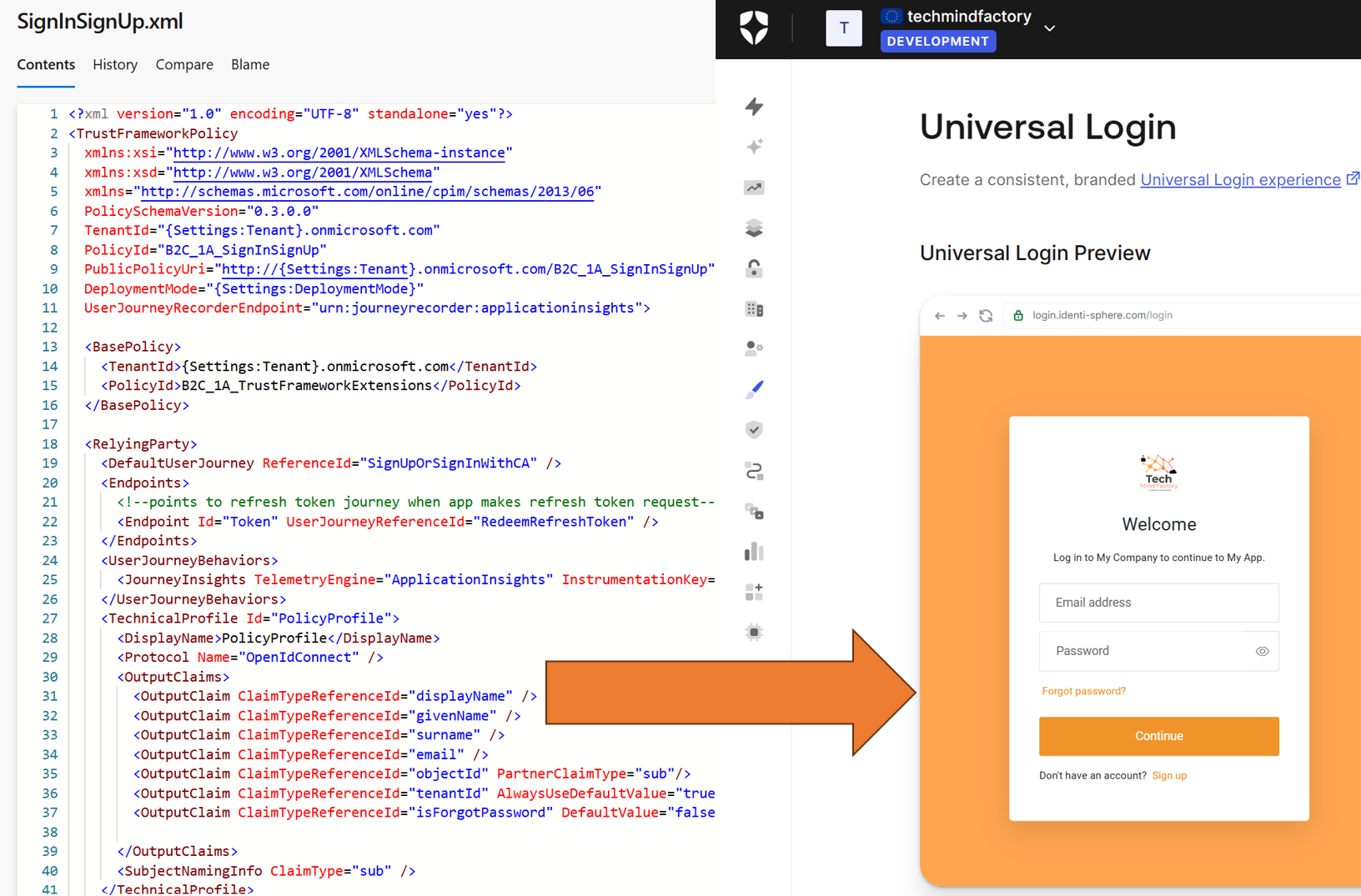Open Applications stacked layers icon

tap(754, 228)
